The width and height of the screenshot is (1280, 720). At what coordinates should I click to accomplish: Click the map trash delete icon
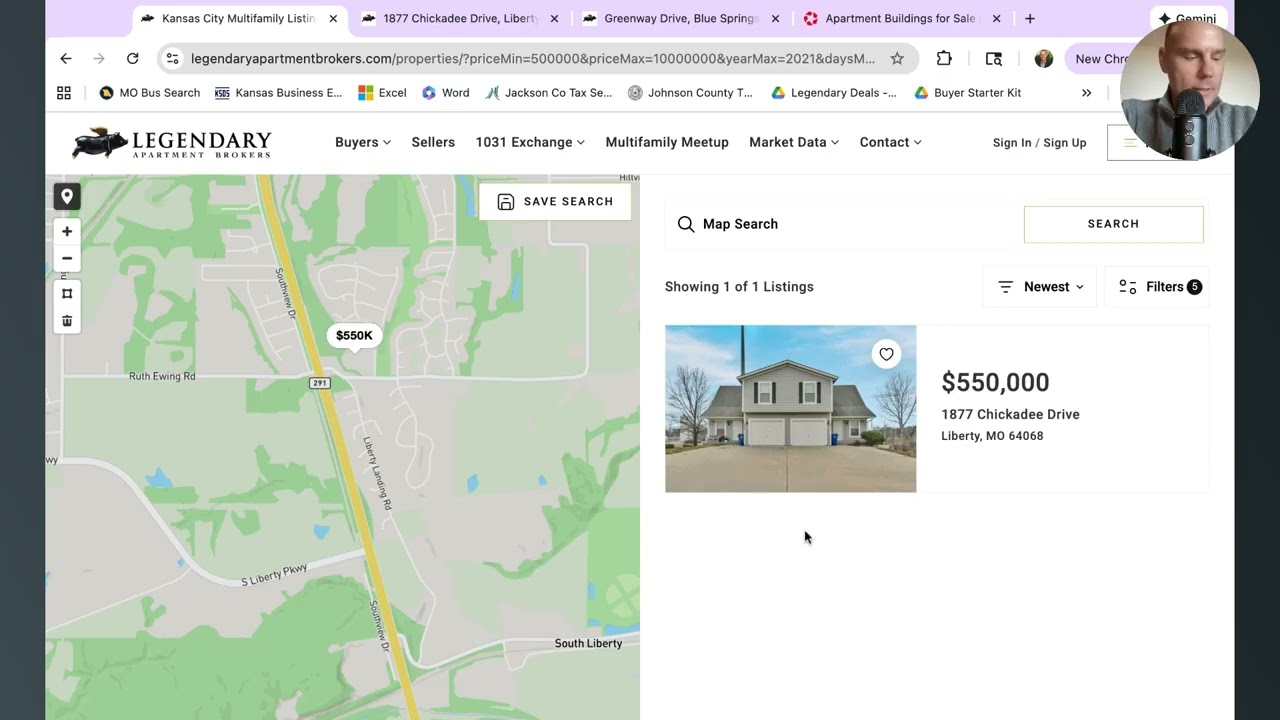click(x=67, y=321)
